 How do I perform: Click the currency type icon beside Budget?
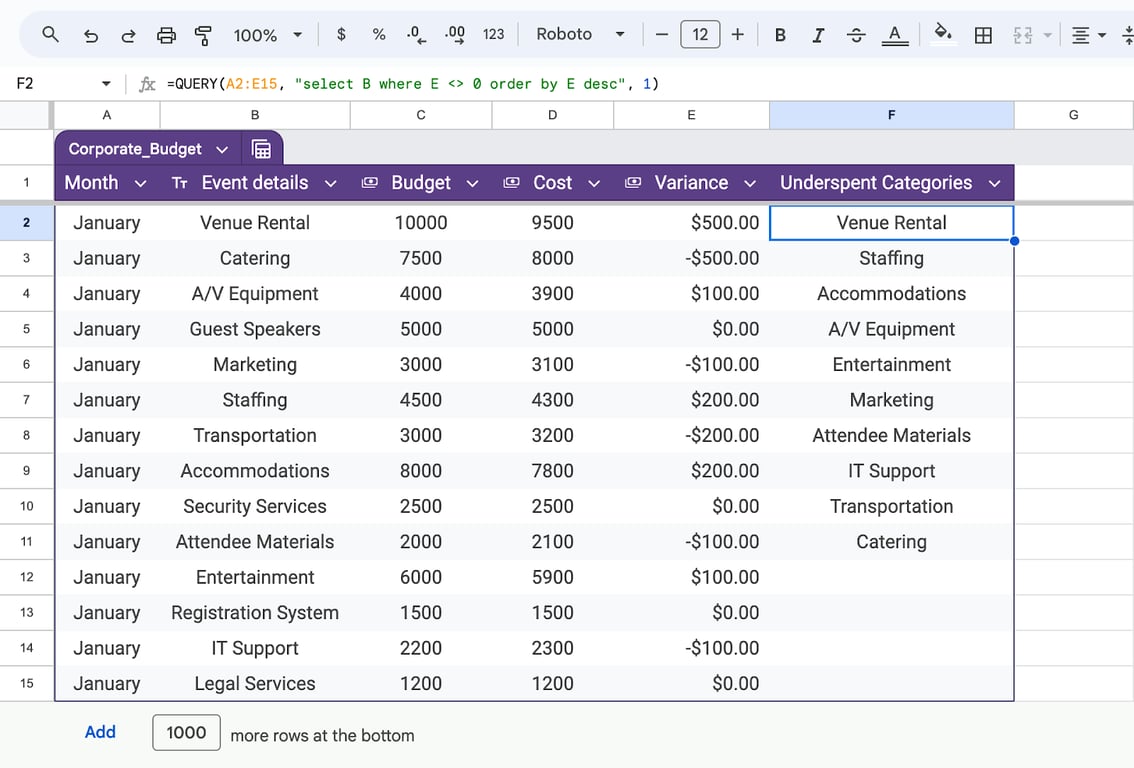tap(370, 183)
